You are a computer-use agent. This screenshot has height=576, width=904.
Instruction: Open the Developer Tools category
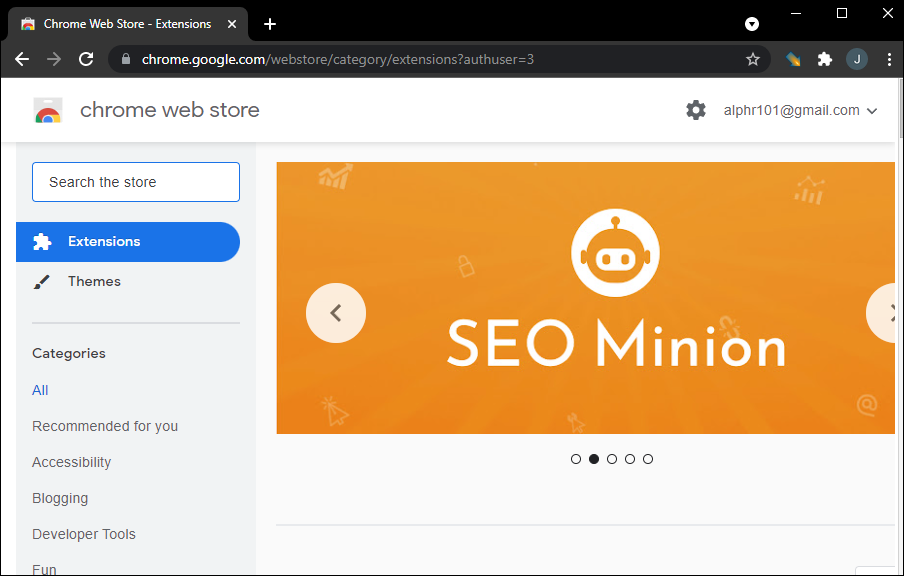point(84,534)
